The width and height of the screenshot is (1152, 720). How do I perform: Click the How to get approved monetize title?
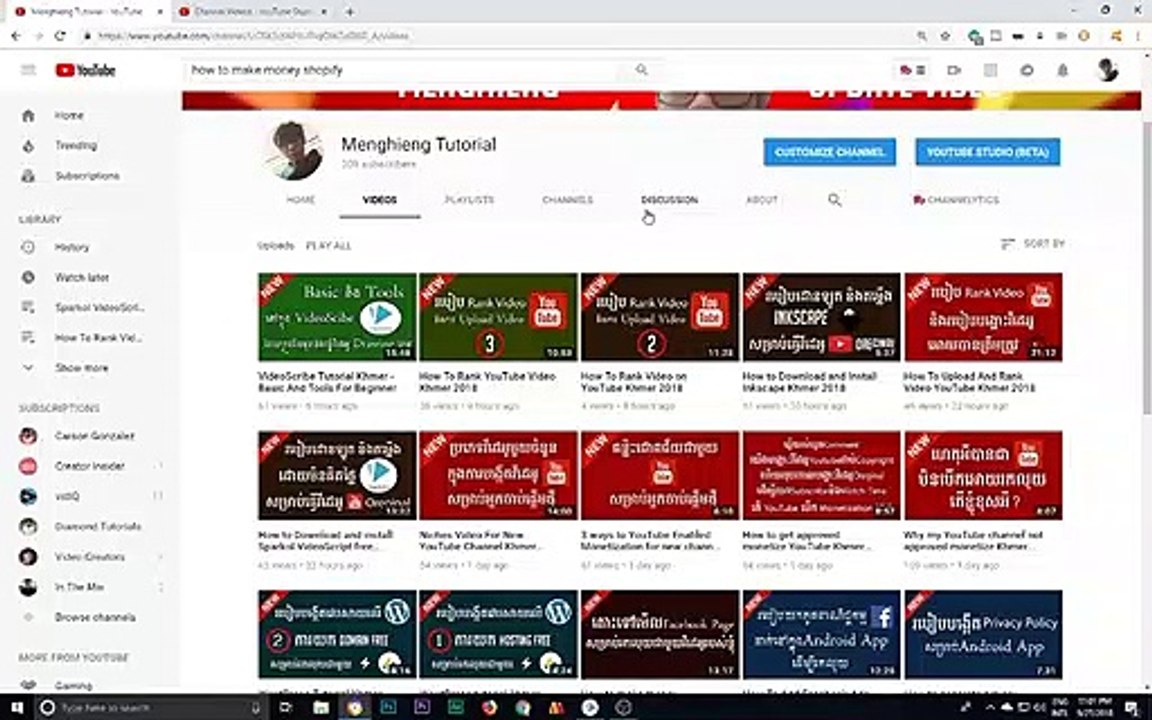click(x=806, y=540)
